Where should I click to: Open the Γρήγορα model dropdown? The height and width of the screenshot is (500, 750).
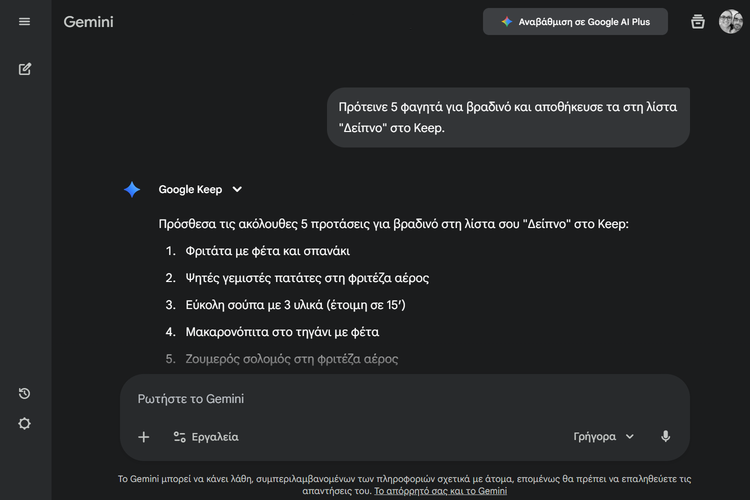click(x=603, y=437)
